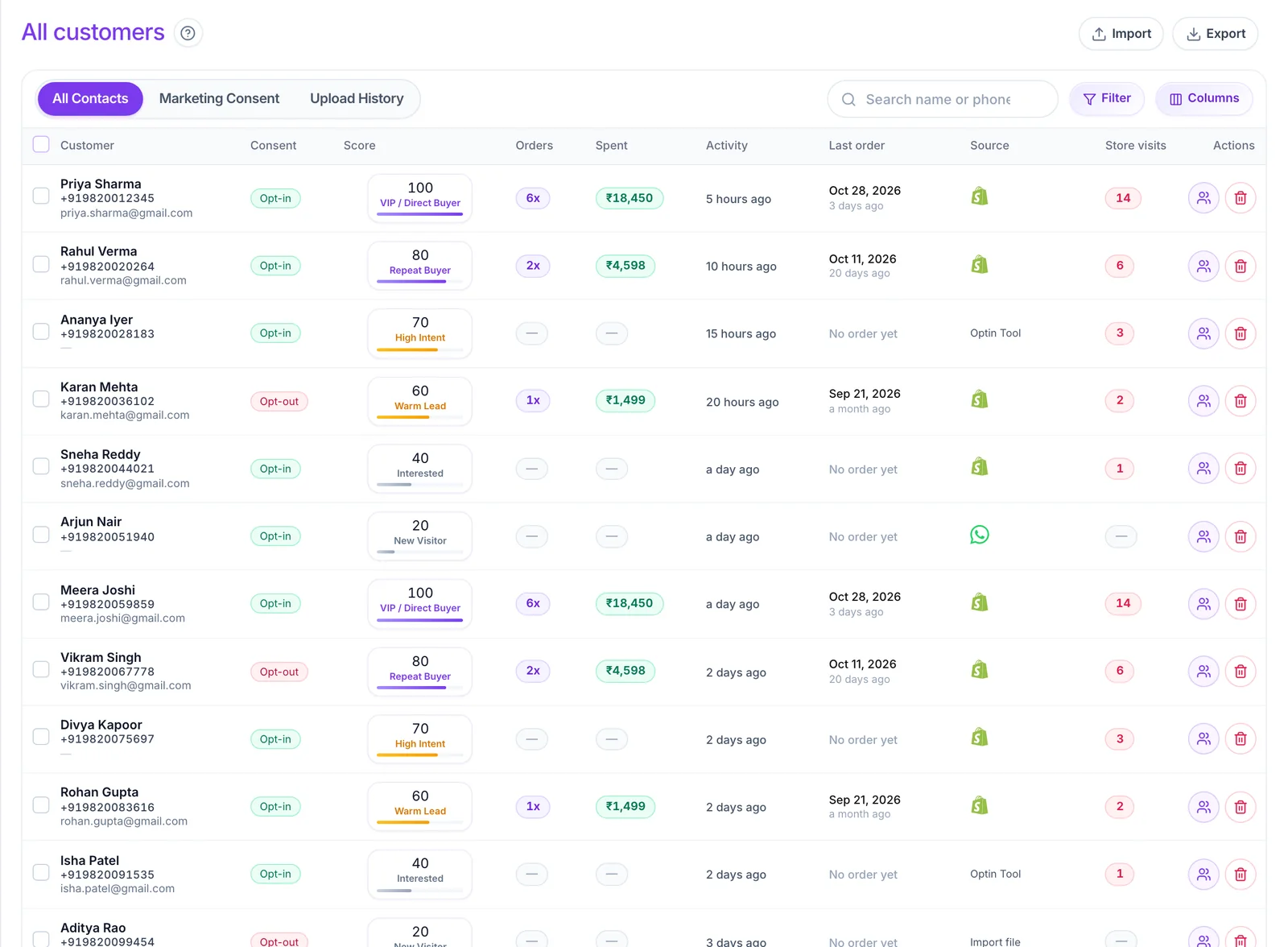Click Karan Mehta's Shopify source icon

[980, 399]
